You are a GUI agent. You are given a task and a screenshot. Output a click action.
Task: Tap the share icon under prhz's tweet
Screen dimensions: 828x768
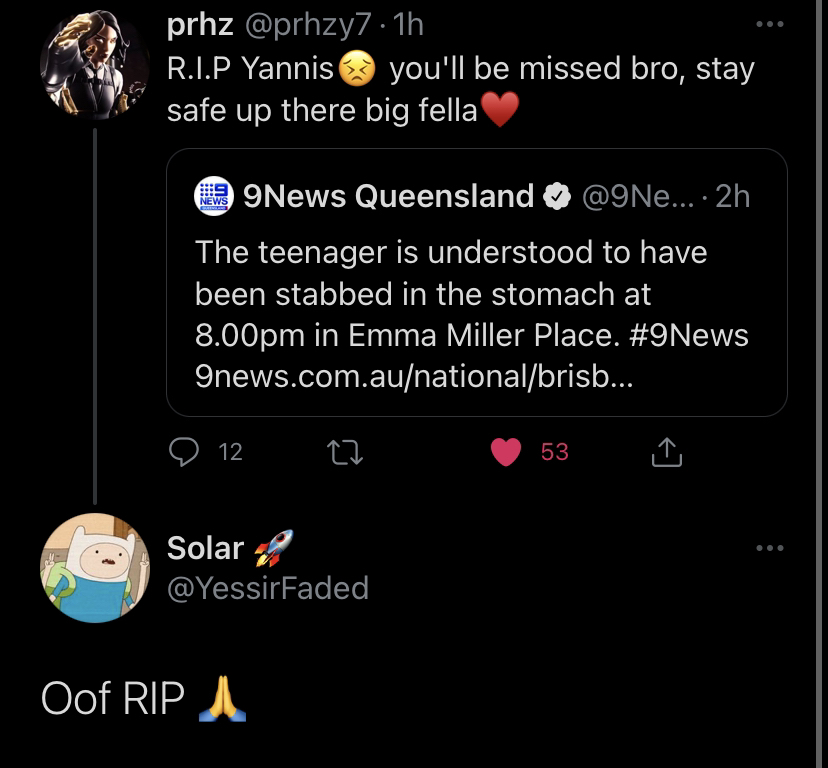point(666,453)
